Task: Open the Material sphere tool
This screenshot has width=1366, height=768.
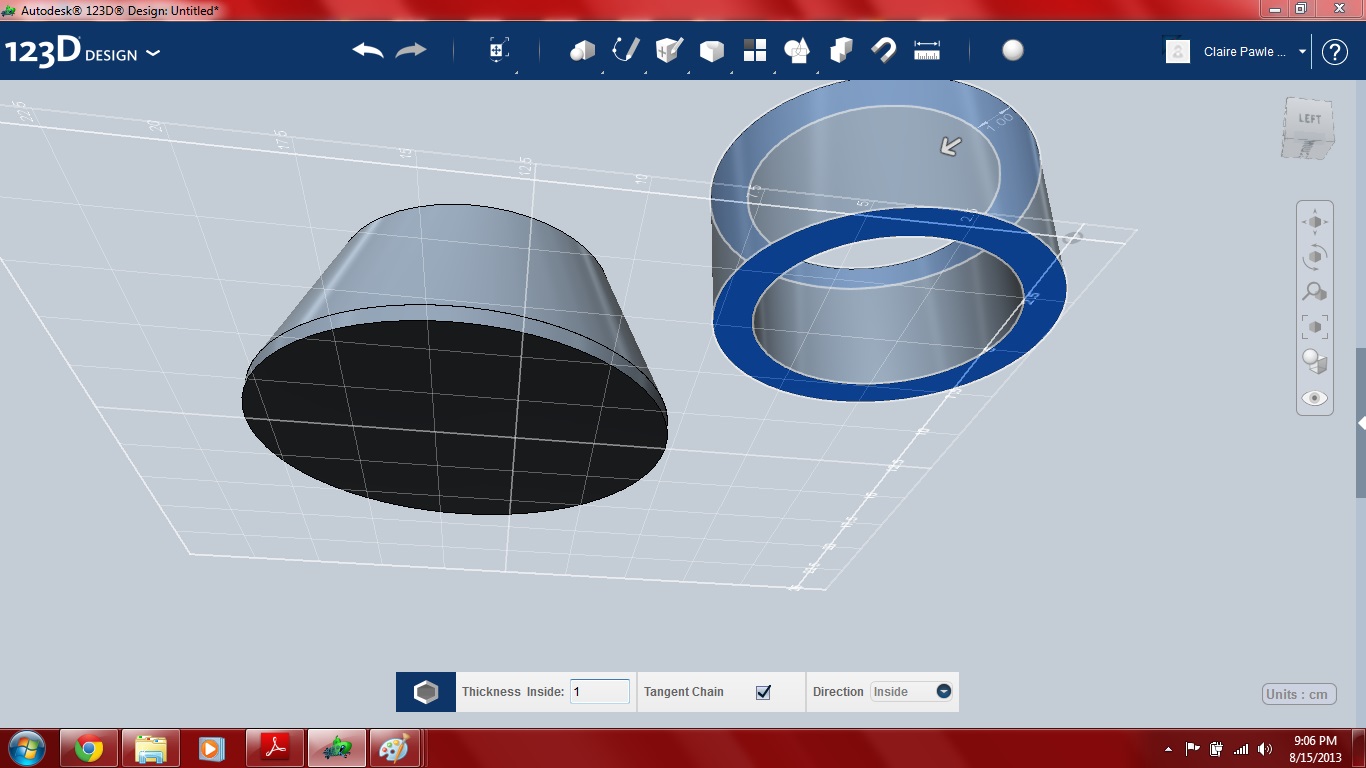Action: pyautogui.click(x=1013, y=50)
